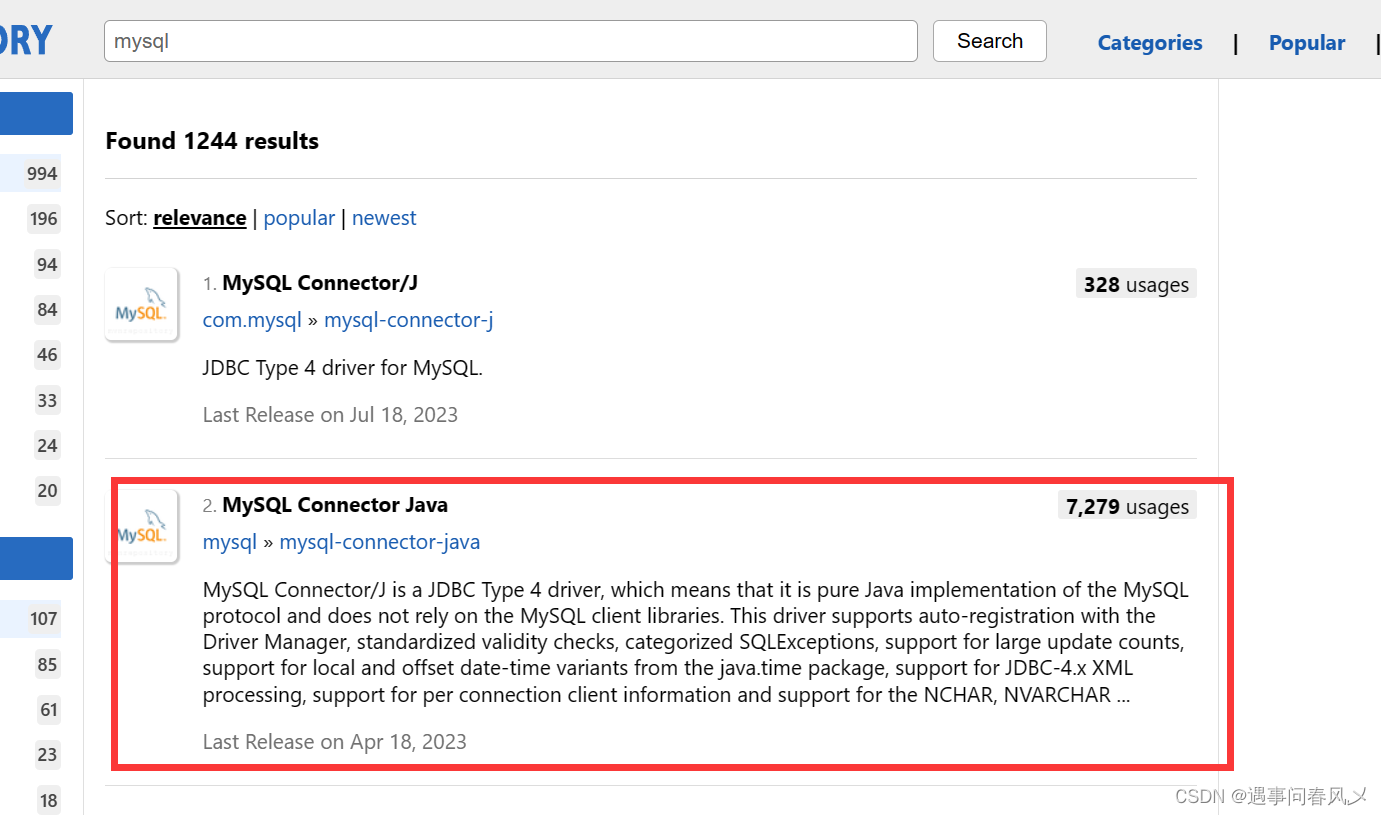
Task: Open the mysql group link
Action: pyautogui.click(x=230, y=542)
